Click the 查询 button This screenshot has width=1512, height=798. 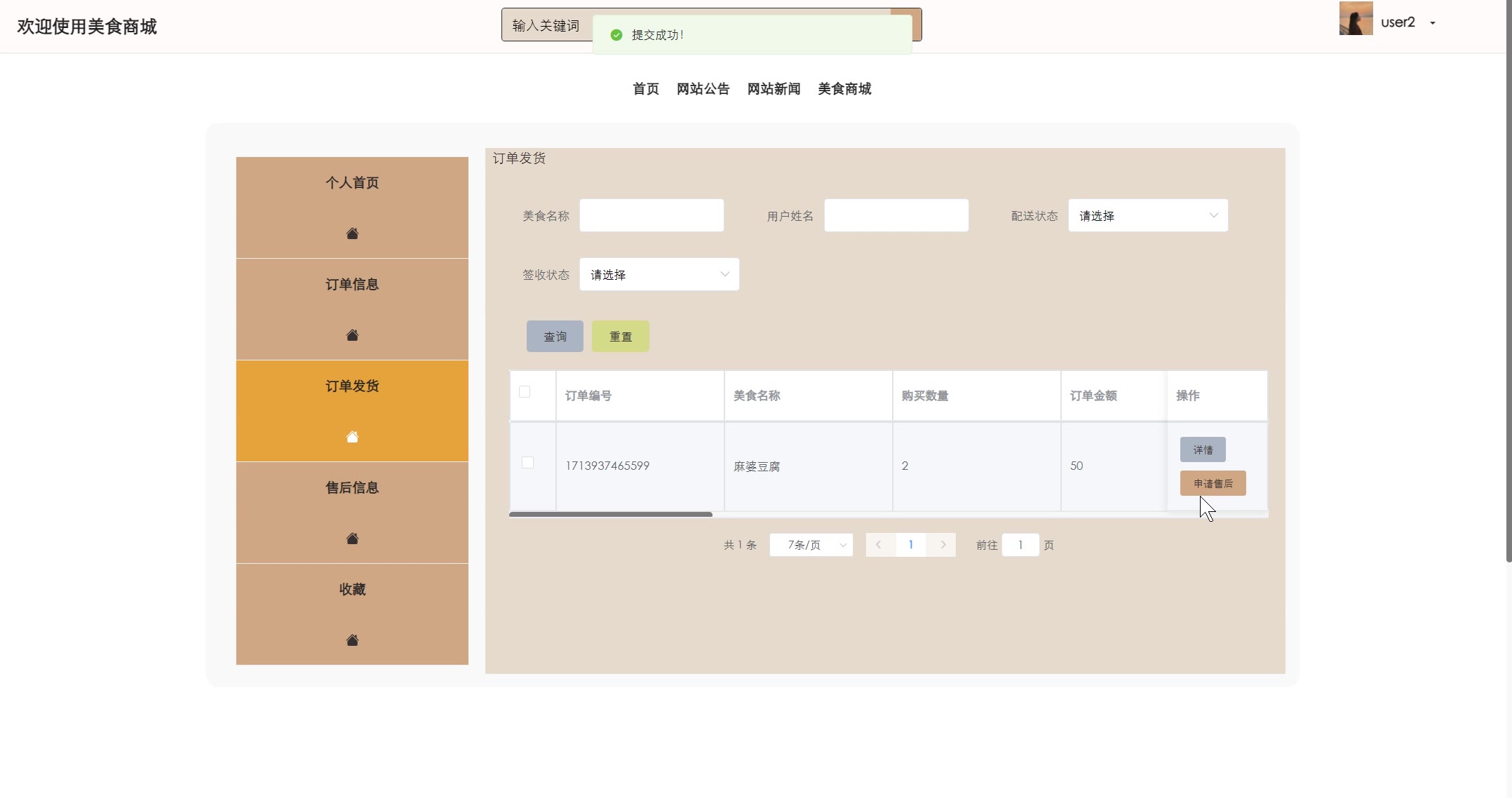(x=555, y=337)
